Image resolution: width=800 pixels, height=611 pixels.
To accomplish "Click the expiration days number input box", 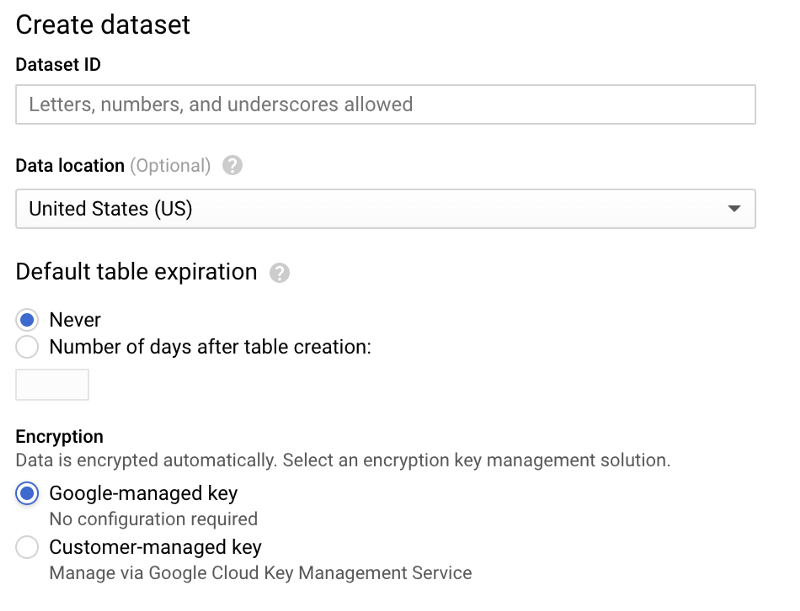I will 52,384.
